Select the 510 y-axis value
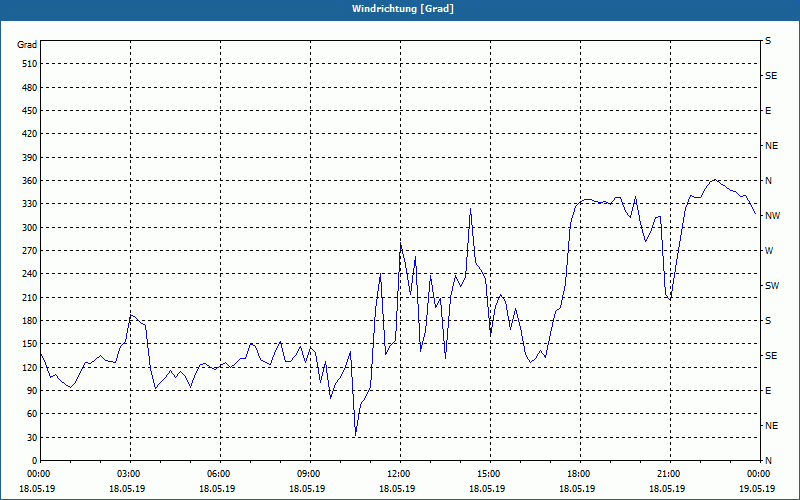This screenshot has width=800, height=500. 30,64
